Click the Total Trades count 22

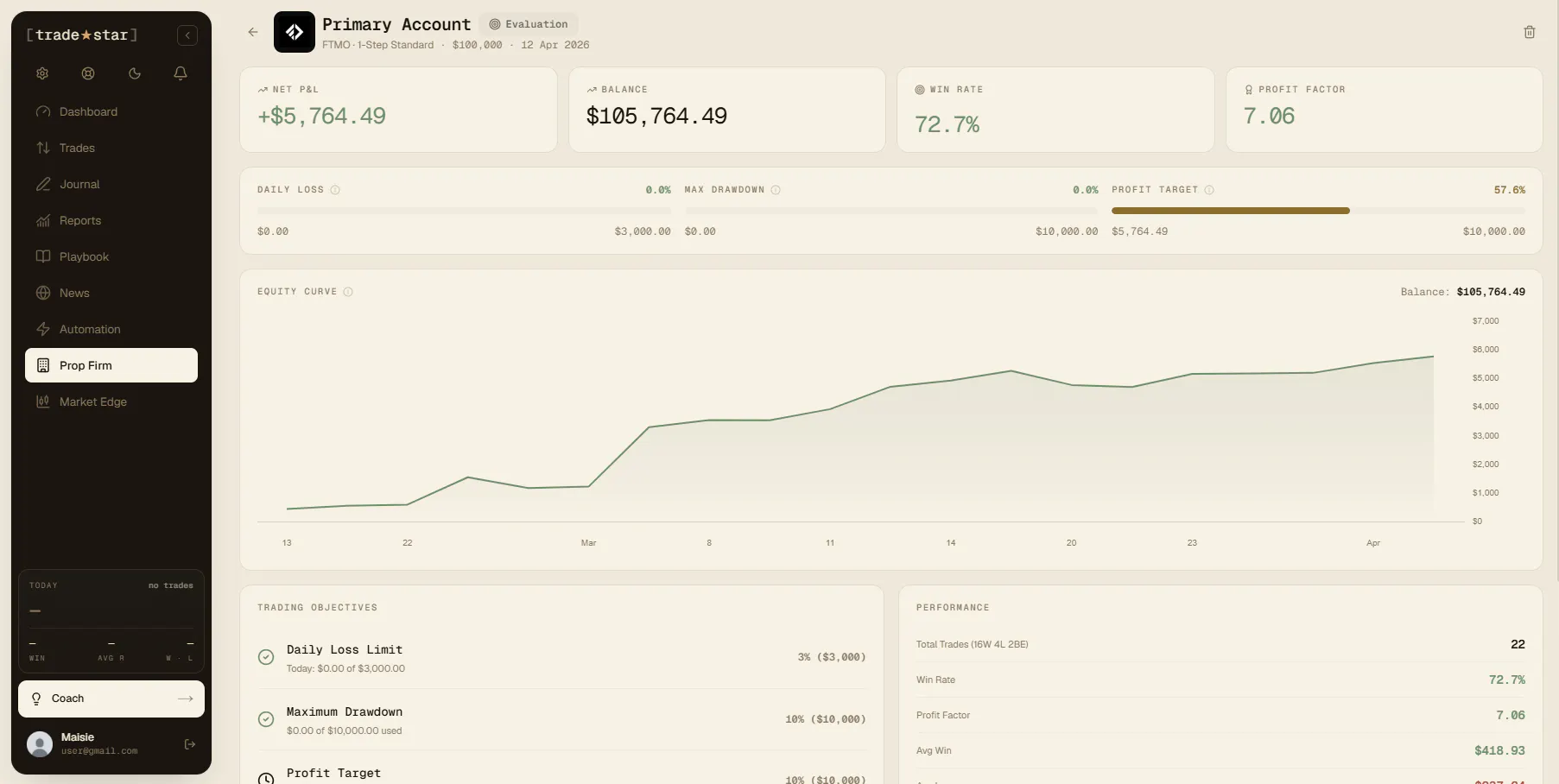click(1518, 644)
